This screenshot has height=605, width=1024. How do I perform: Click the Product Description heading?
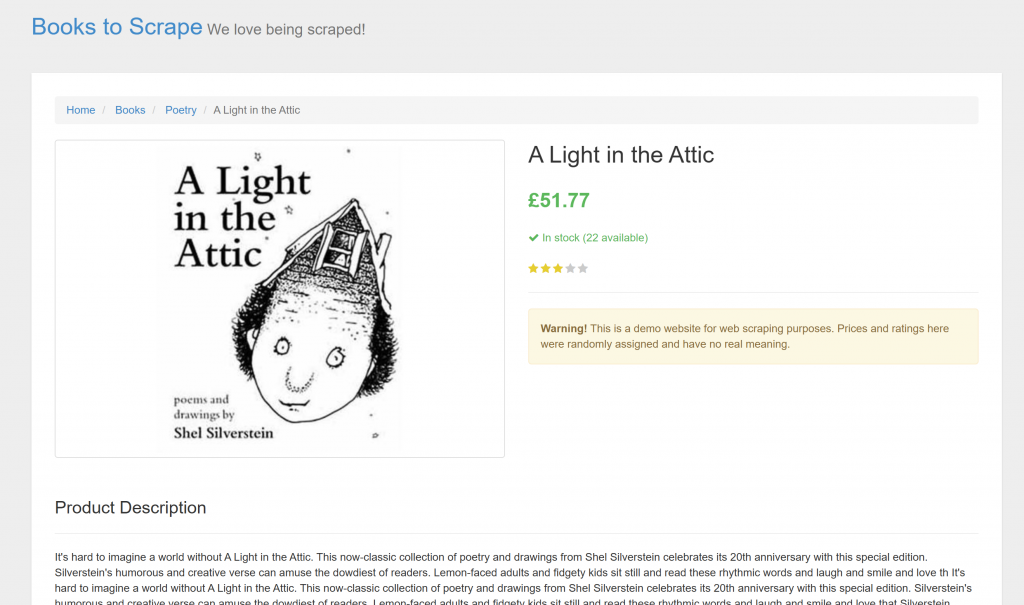pyautogui.click(x=130, y=508)
